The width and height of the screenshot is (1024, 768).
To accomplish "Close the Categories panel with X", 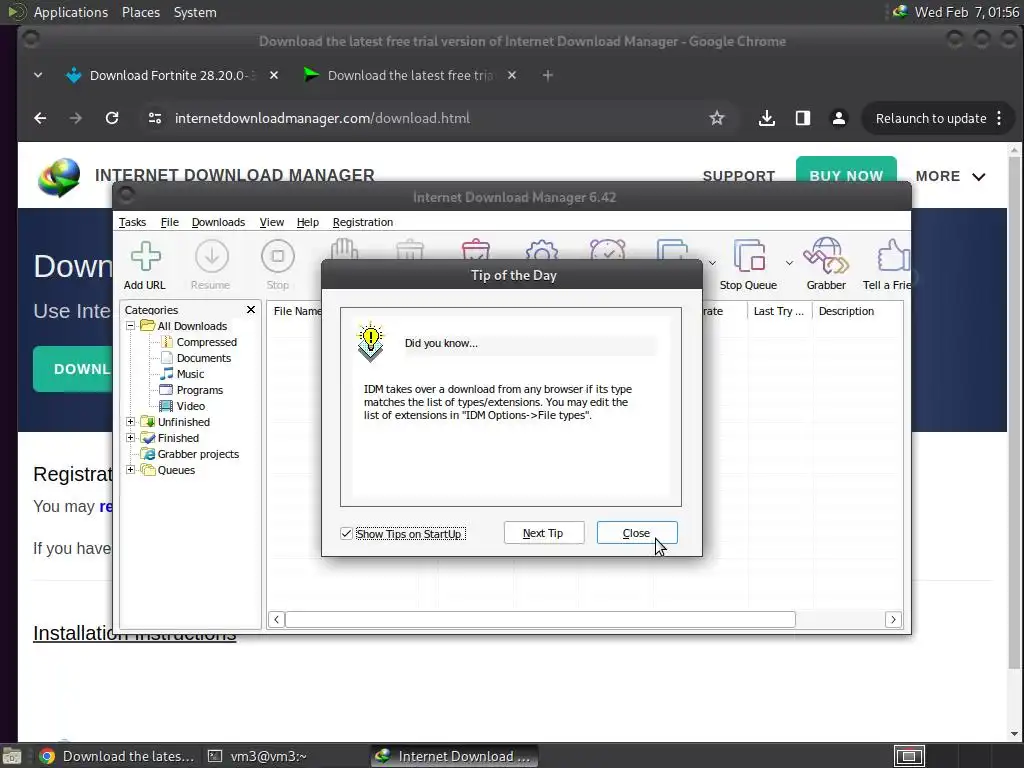I will pos(251,310).
